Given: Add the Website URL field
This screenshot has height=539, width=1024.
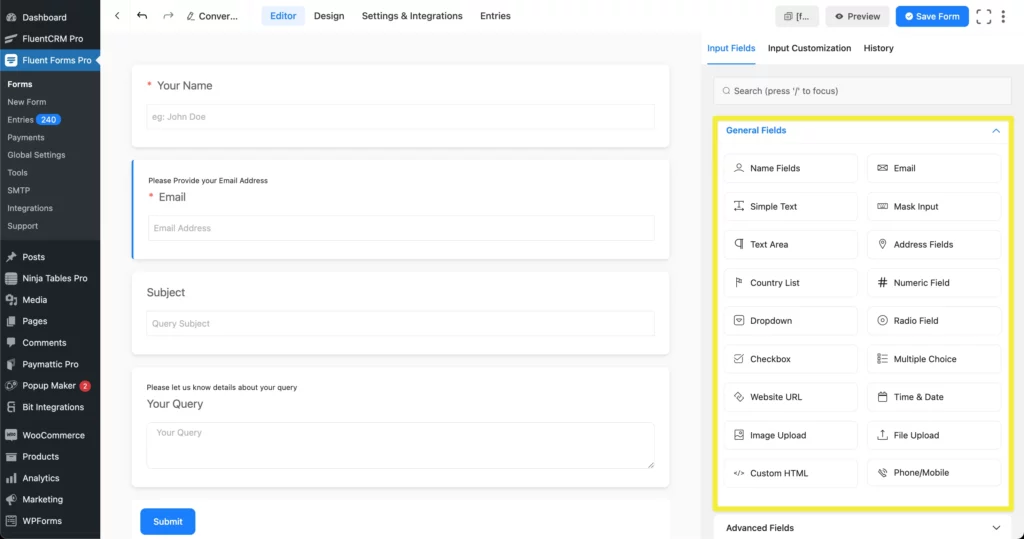Looking at the screenshot, I should tap(790, 397).
